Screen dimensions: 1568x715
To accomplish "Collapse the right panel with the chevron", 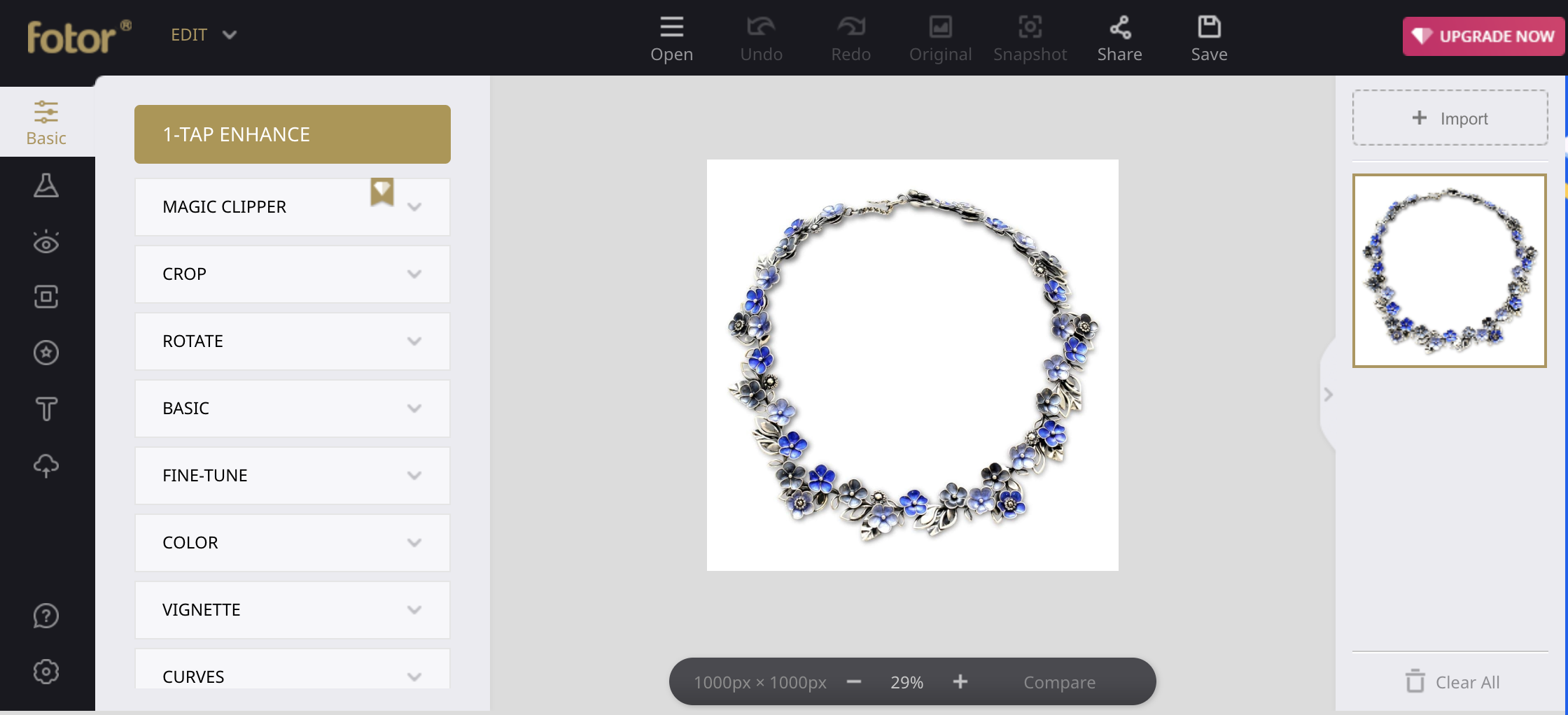I will [1327, 395].
